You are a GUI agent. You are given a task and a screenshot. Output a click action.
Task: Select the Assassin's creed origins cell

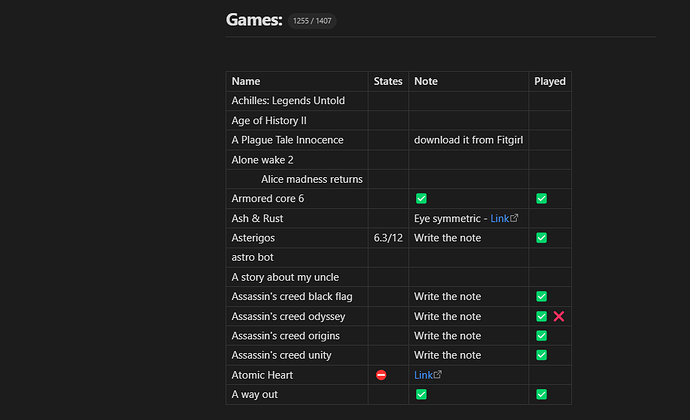tap(297, 335)
